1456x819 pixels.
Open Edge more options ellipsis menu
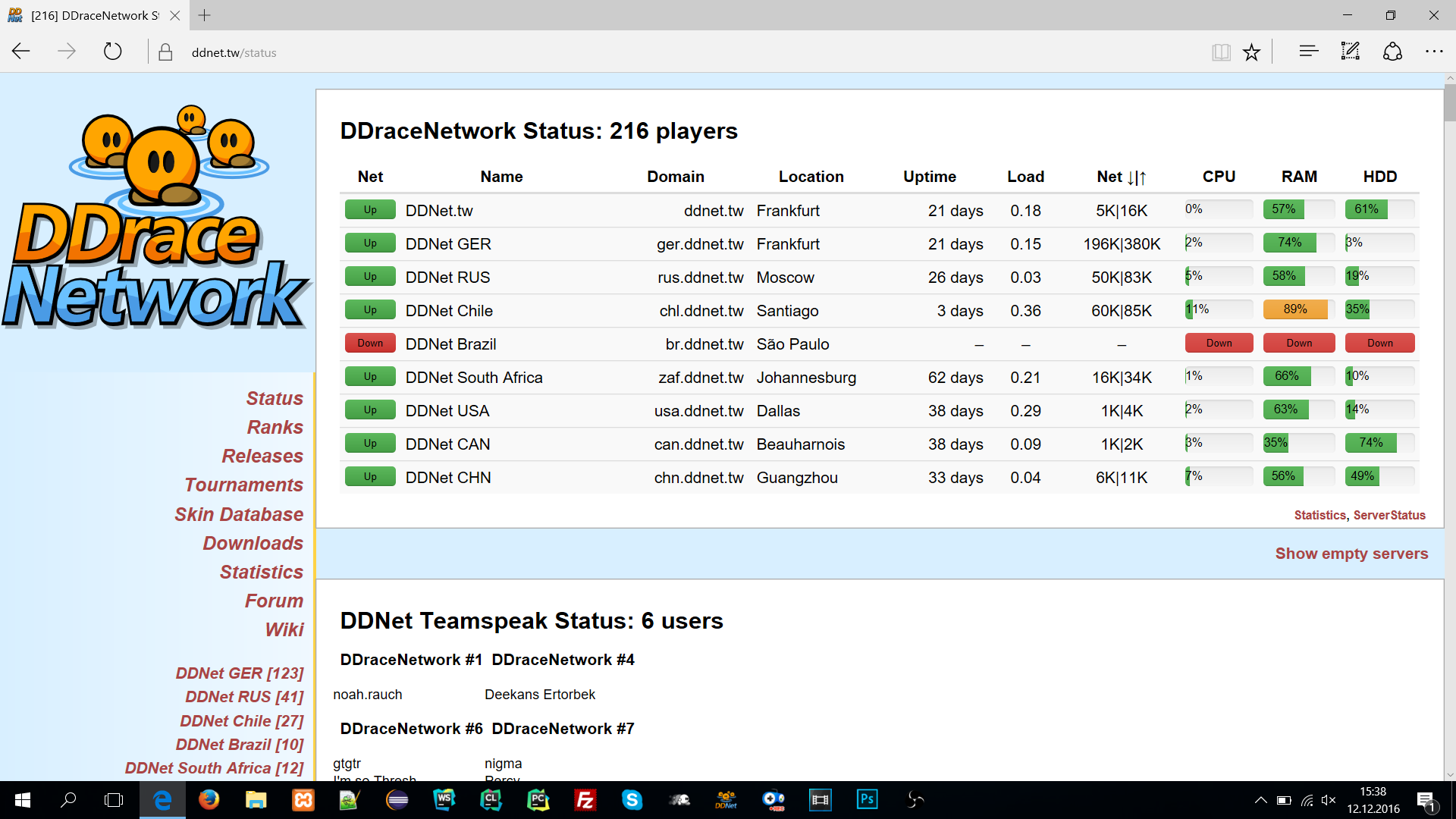coord(1434,52)
